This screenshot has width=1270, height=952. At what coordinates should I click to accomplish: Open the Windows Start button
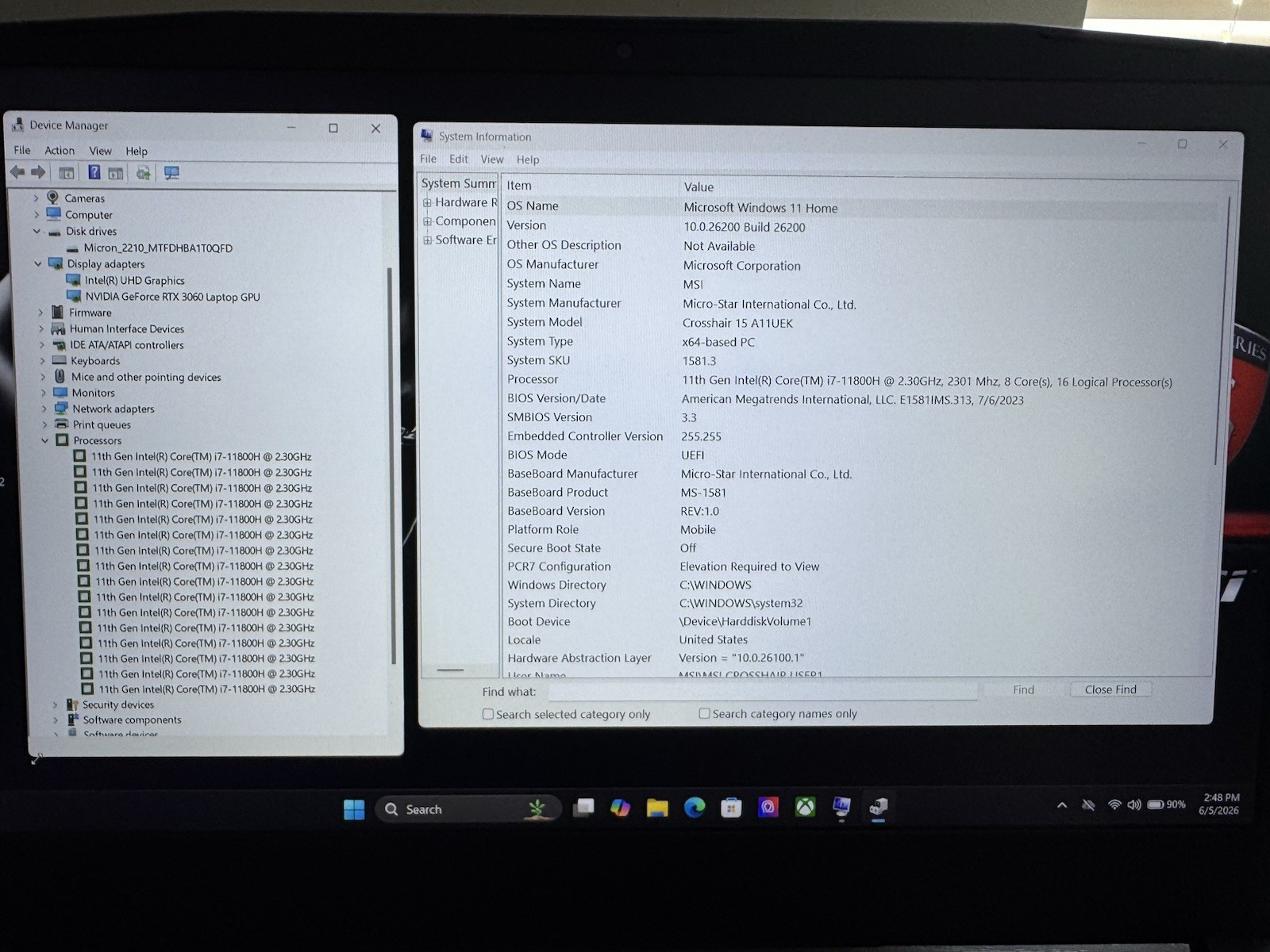point(354,809)
